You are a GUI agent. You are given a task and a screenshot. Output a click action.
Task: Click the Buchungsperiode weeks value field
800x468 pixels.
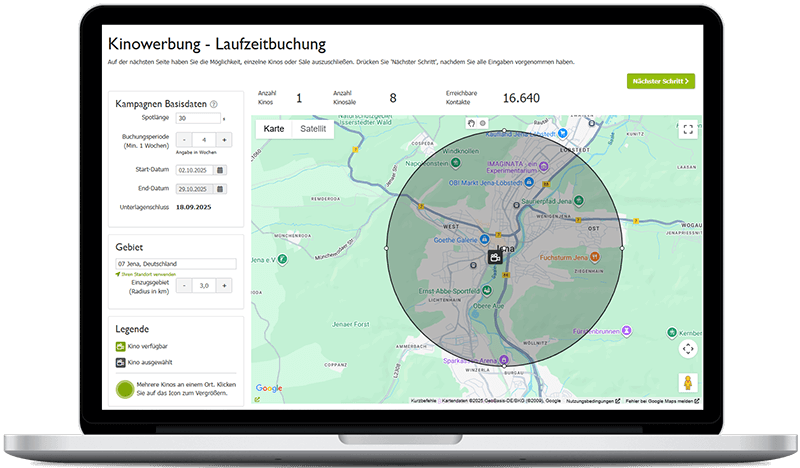coord(204,140)
